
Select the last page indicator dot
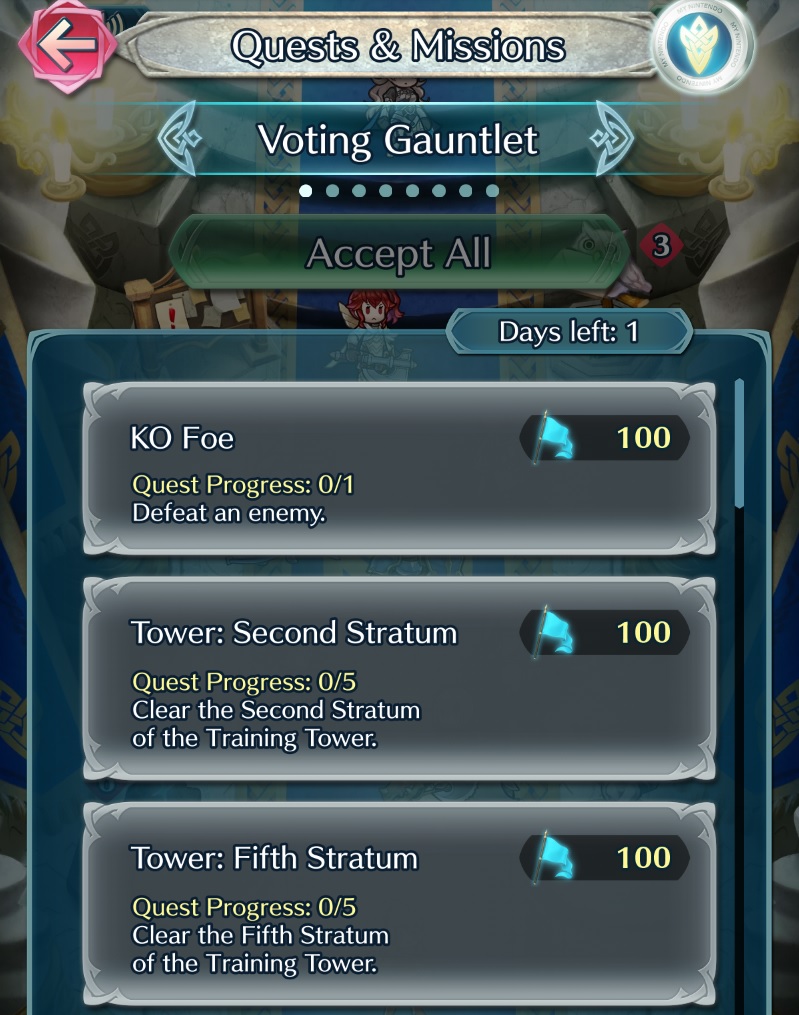pyautogui.click(x=492, y=190)
